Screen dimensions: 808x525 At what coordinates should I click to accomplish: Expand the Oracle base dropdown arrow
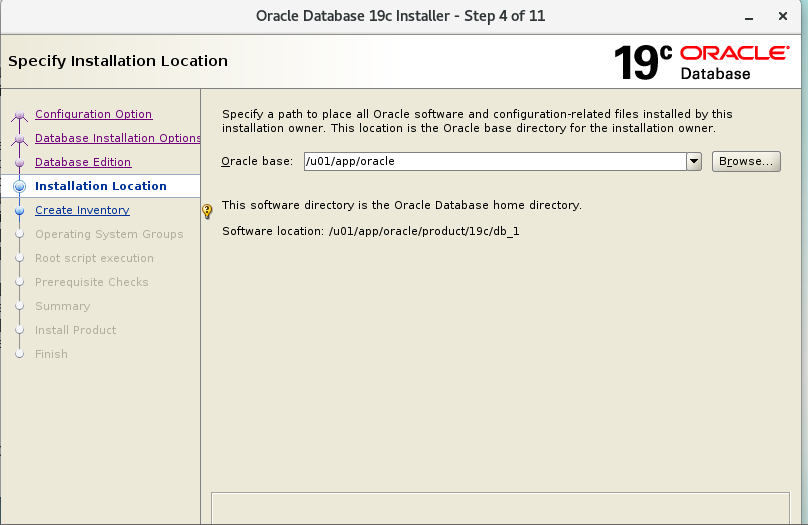pos(694,161)
